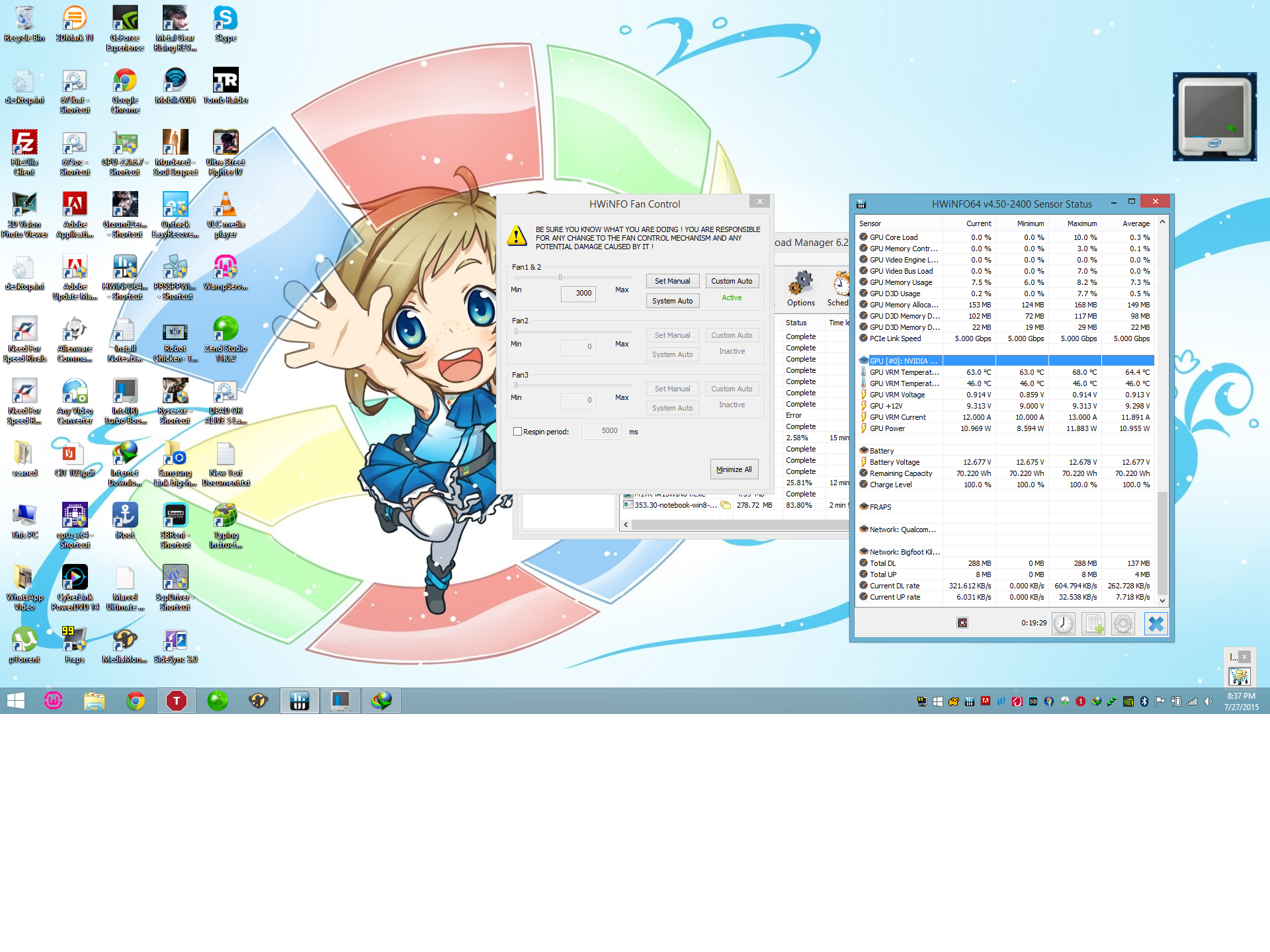Select the Recycle Bin desktop icon
The width and height of the screenshot is (1270, 952).
pos(24,24)
